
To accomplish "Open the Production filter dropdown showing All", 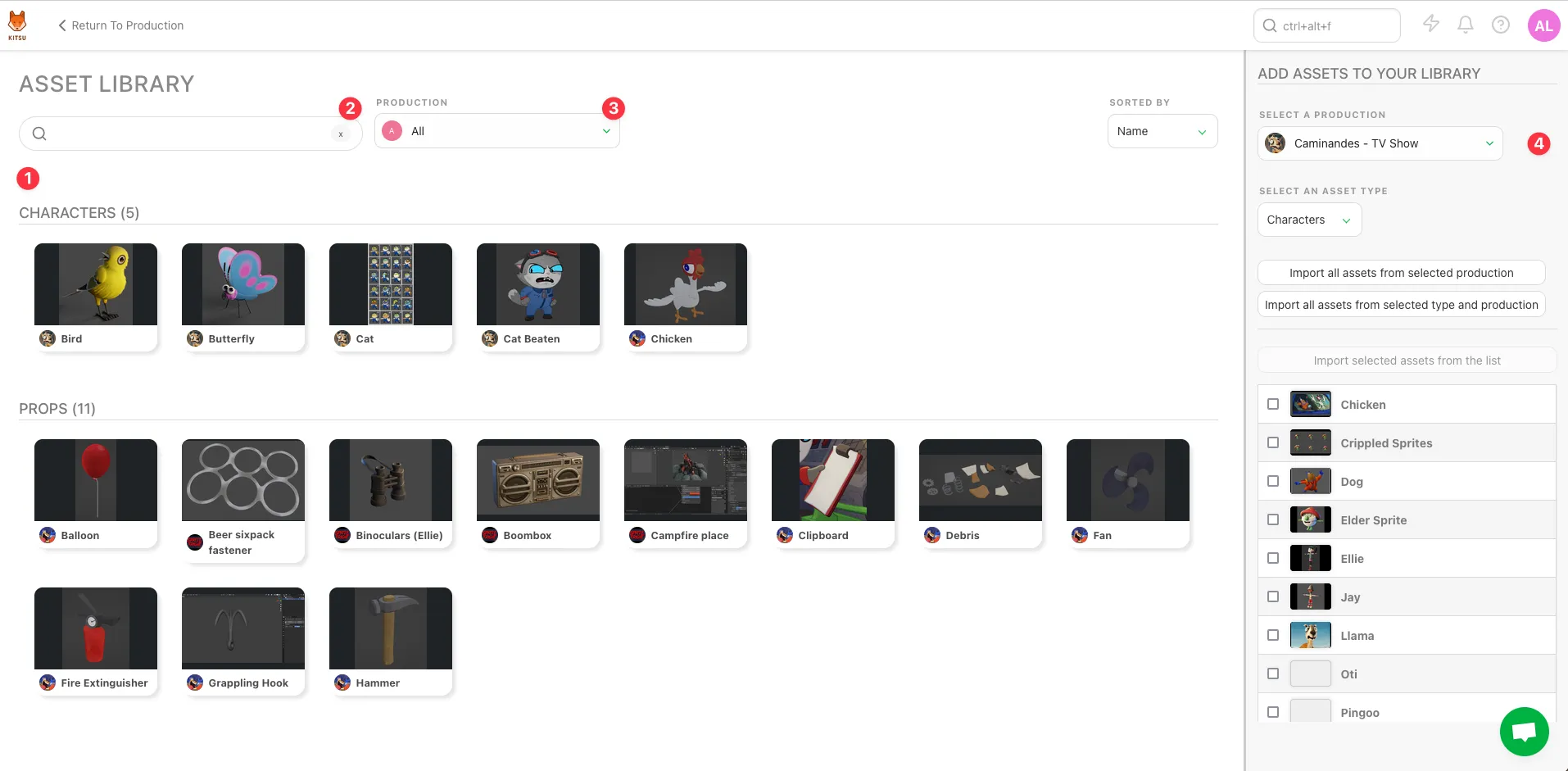I will (497, 131).
